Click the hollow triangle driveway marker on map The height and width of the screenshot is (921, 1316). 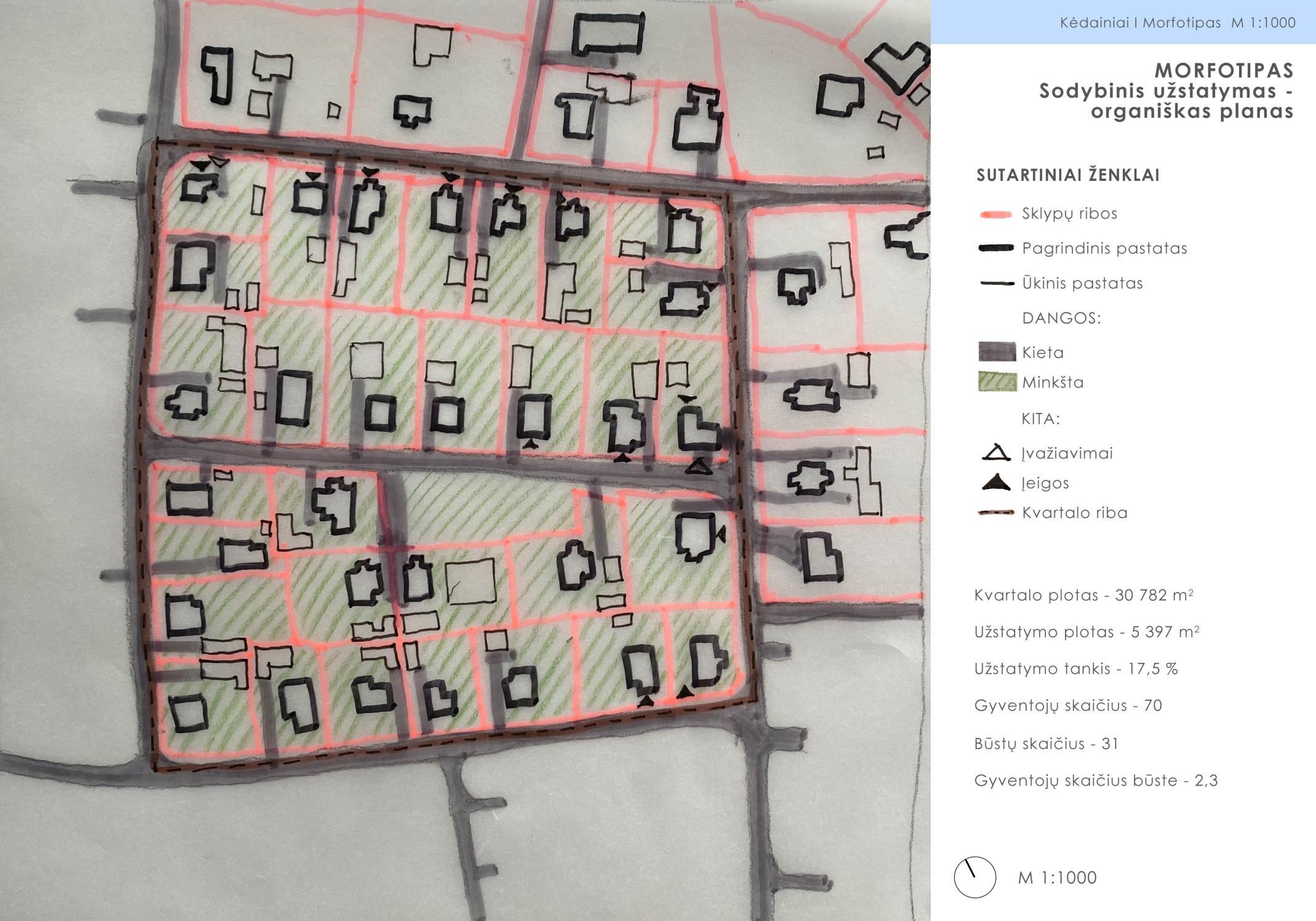(699, 467)
